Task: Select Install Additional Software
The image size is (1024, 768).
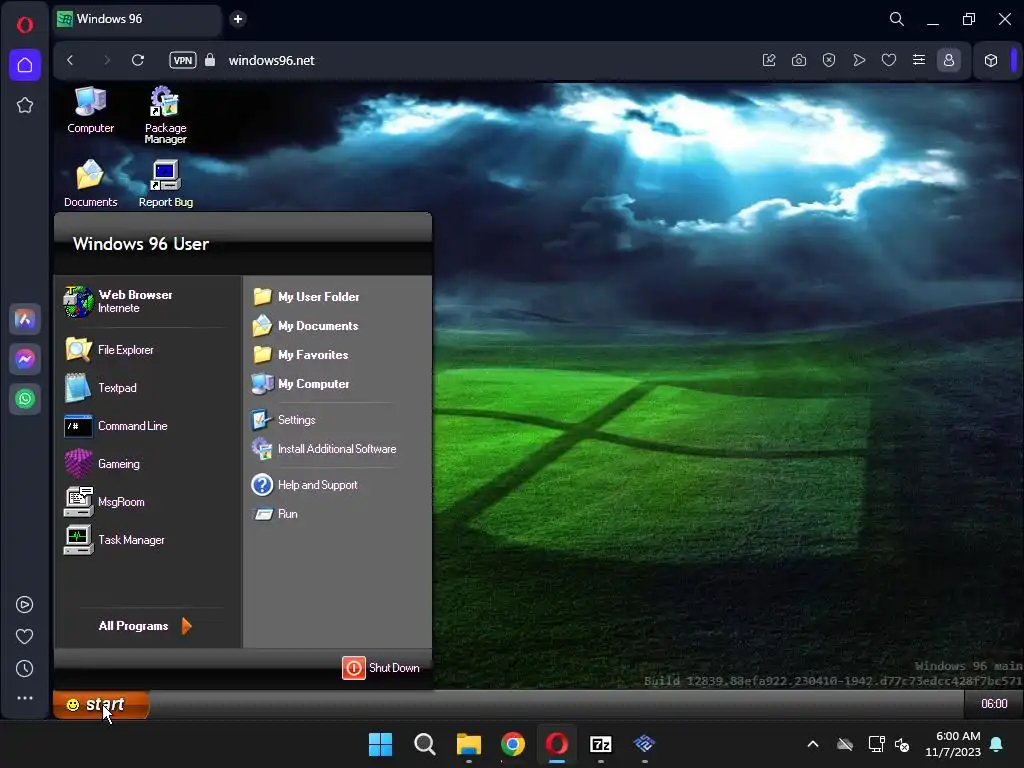Action: 324,449
